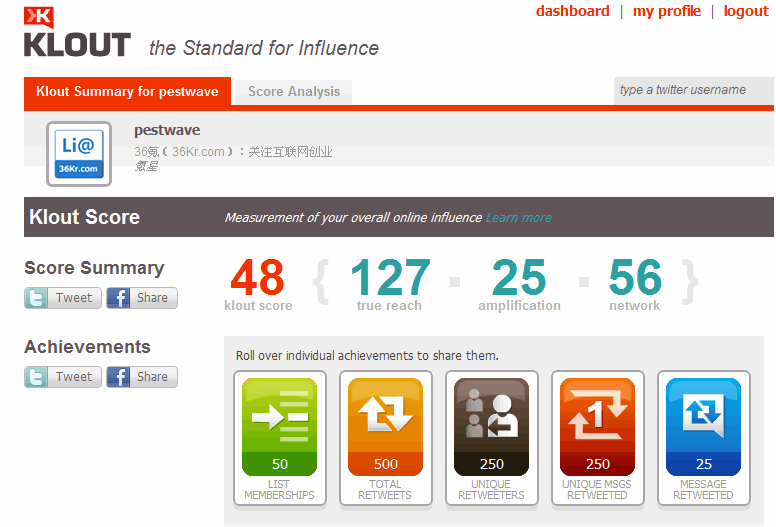Image resolution: width=776 pixels, height=527 pixels.
Task: Share Achievements on Facebook
Action: (142, 377)
